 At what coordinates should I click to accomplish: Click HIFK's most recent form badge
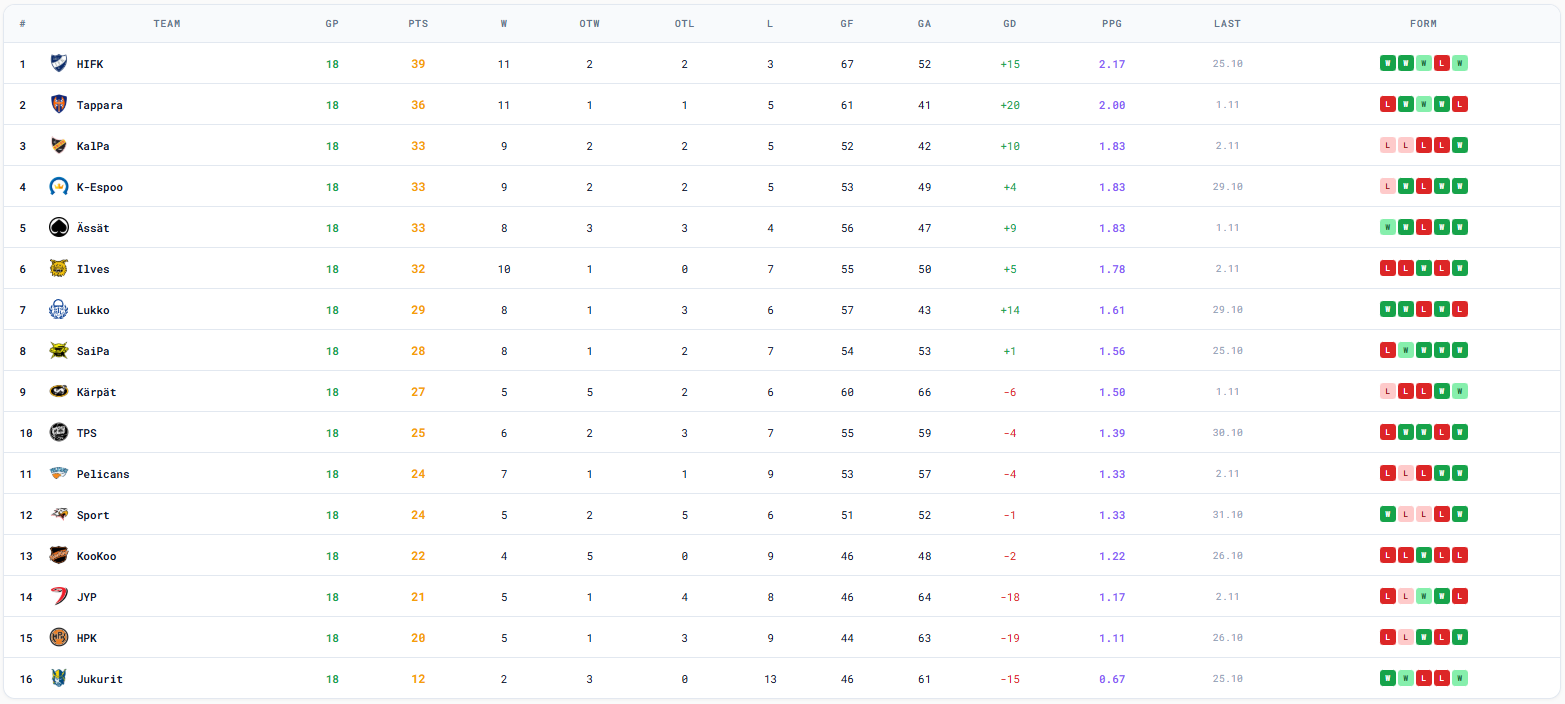tap(1459, 64)
